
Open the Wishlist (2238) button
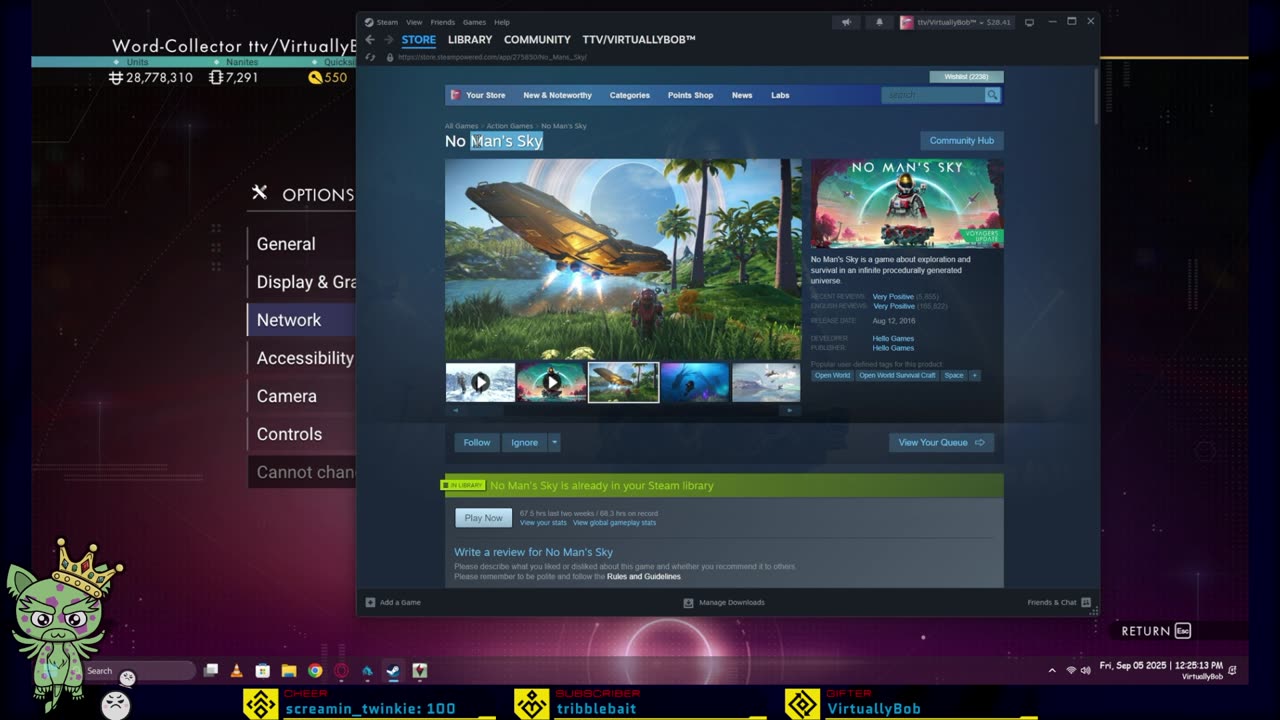[966, 77]
